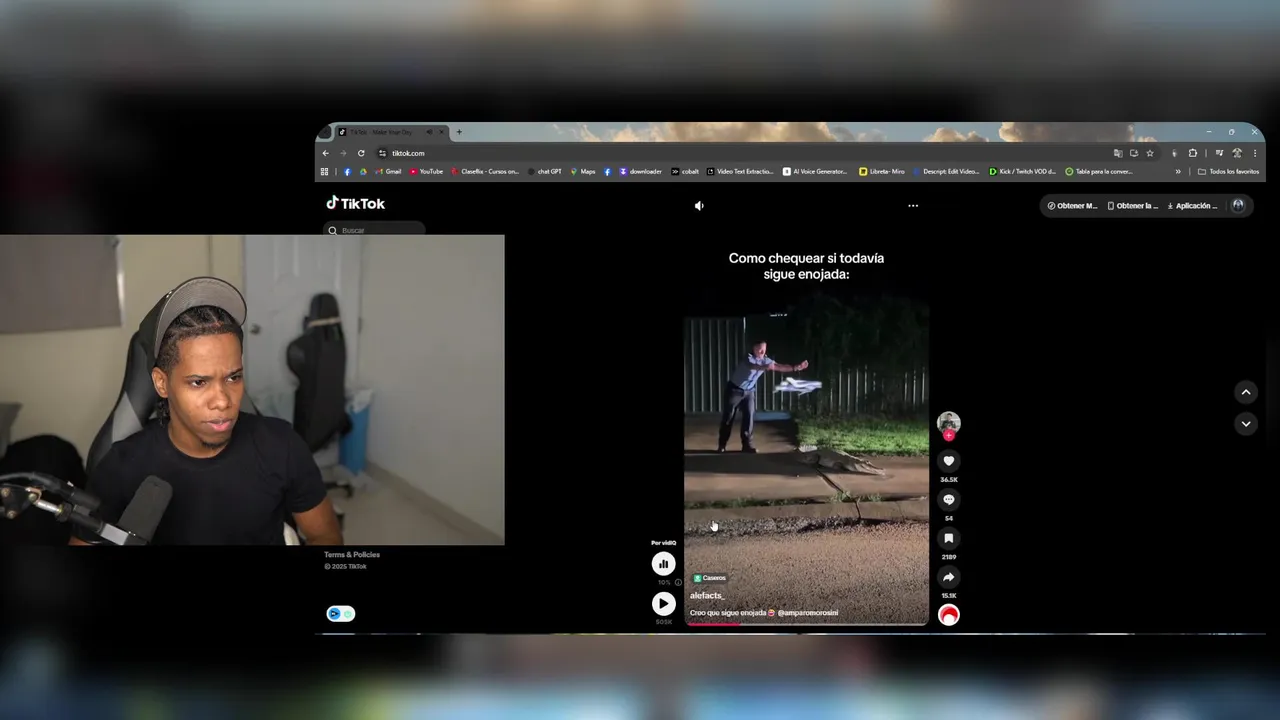The image size is (1280, 720).
Task: Open the Libreta- Miro bookmark
Action: click(x=882, y=172)
